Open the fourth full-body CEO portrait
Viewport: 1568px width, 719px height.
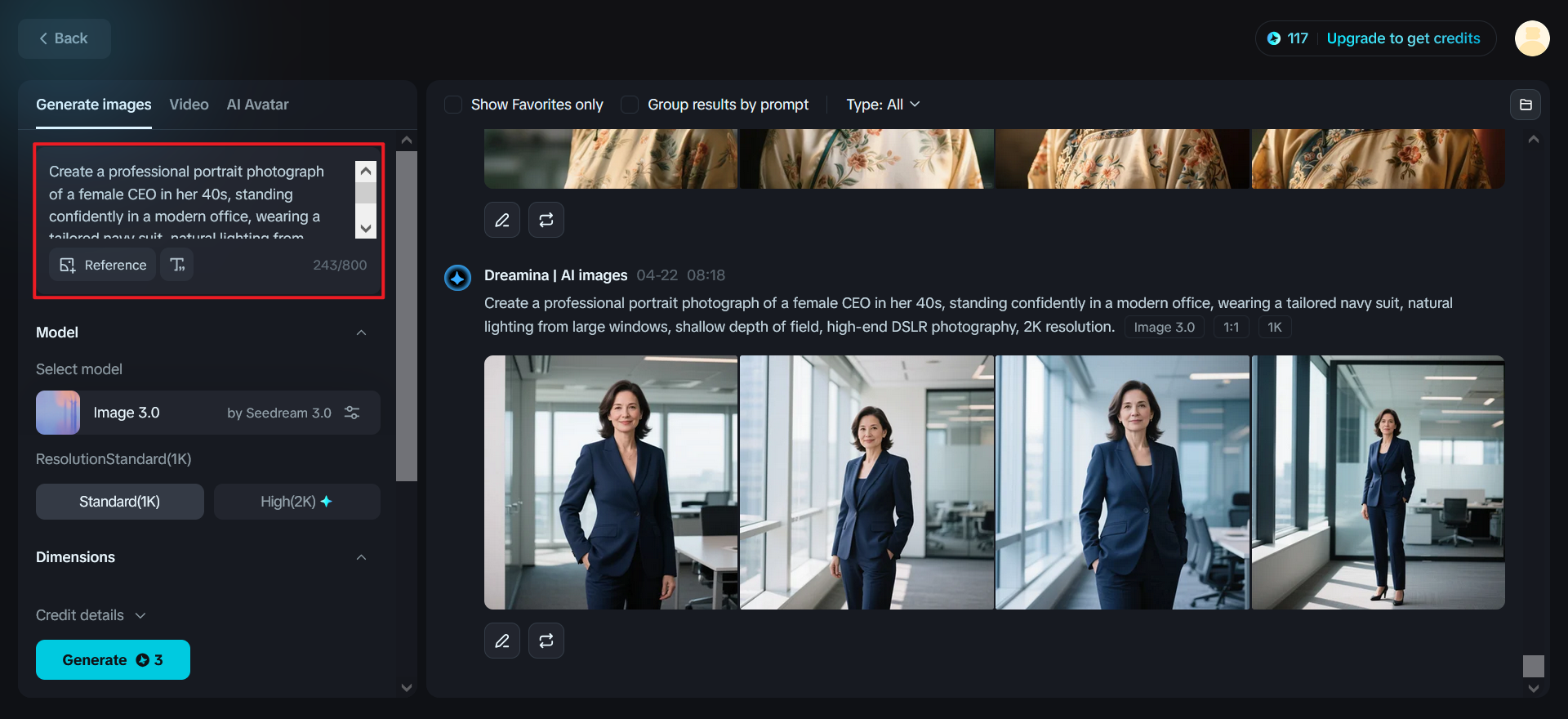click(1379, 482)
